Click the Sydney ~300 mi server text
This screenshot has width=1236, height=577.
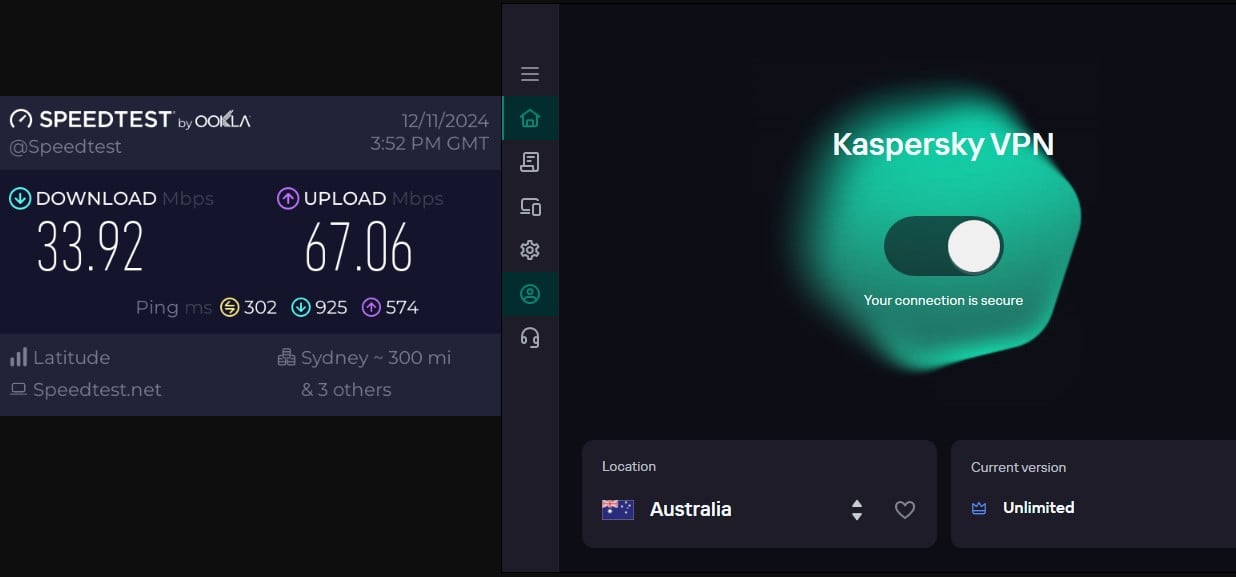372,357
